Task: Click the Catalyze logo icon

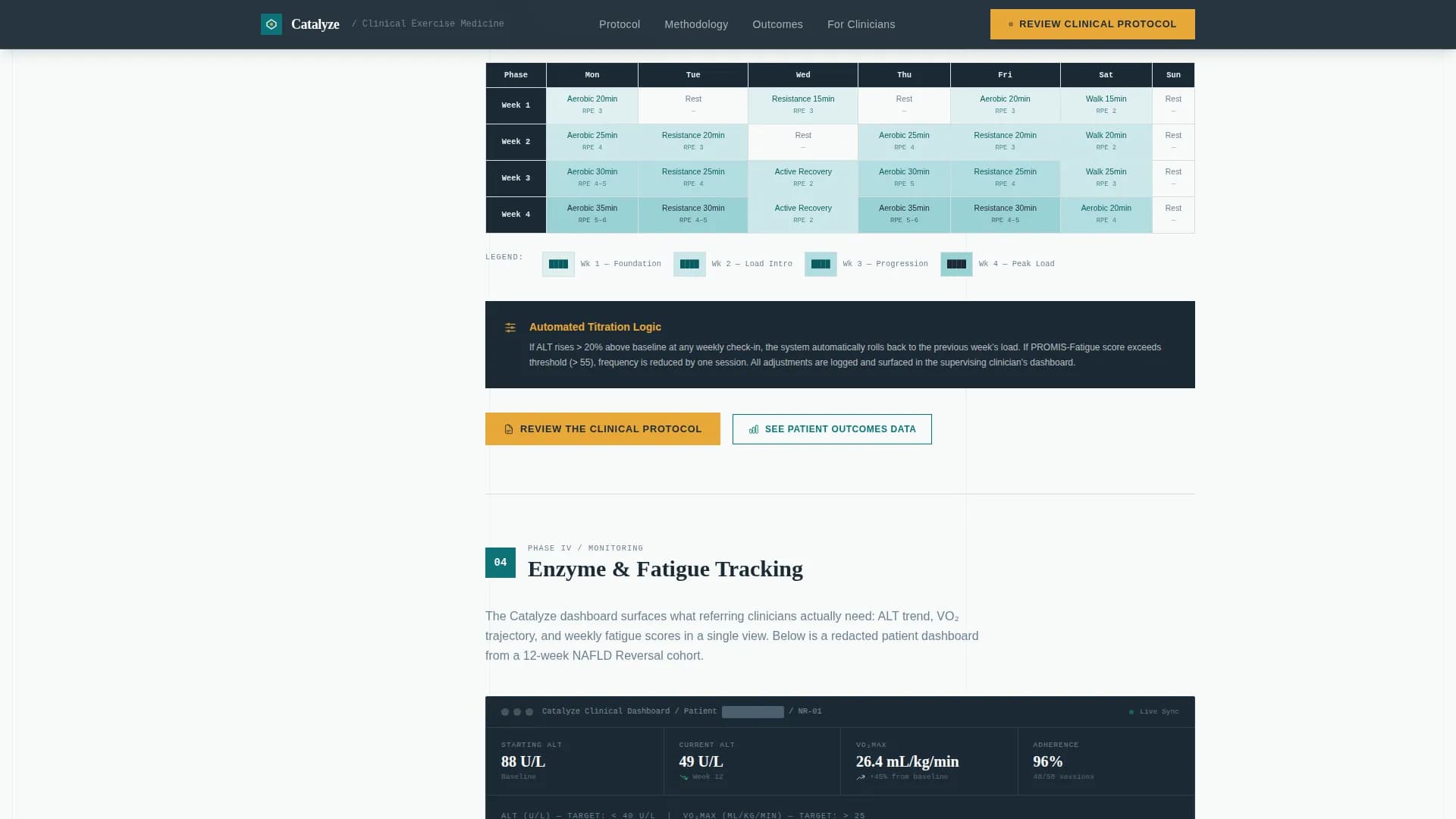Action: 271,24
